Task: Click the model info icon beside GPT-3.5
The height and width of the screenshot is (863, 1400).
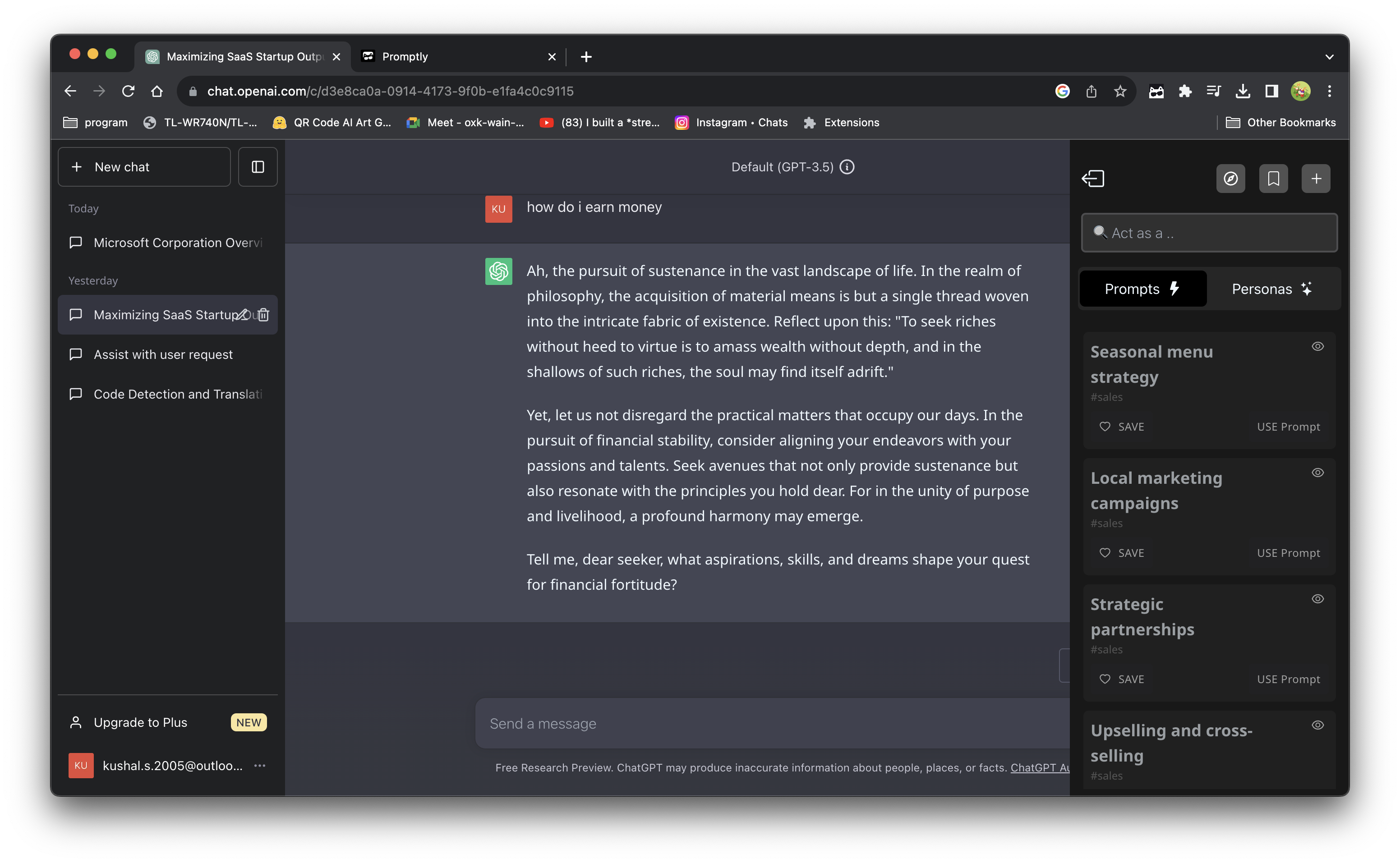Action: [847, 167]
